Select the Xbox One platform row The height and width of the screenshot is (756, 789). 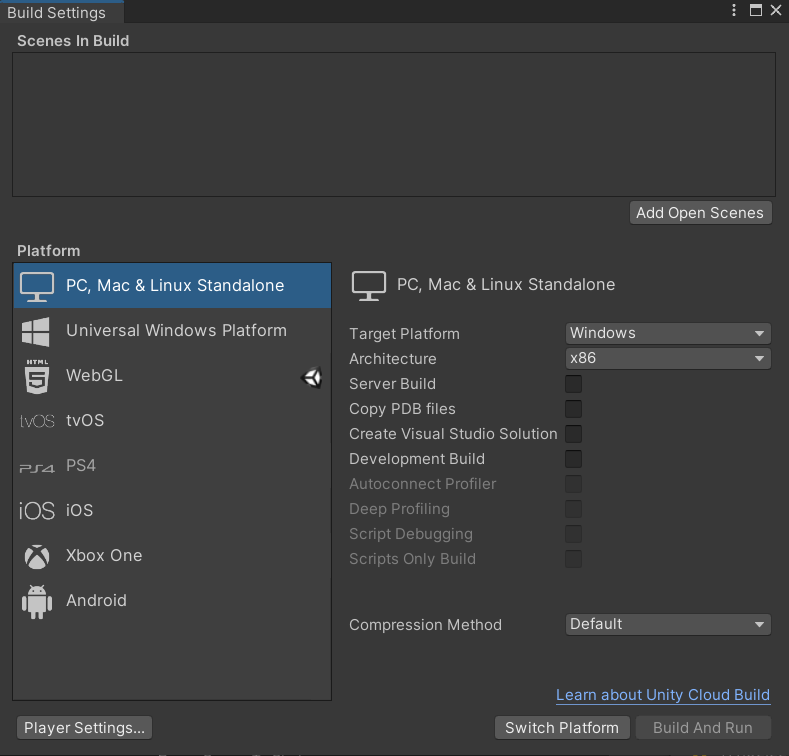172,556
